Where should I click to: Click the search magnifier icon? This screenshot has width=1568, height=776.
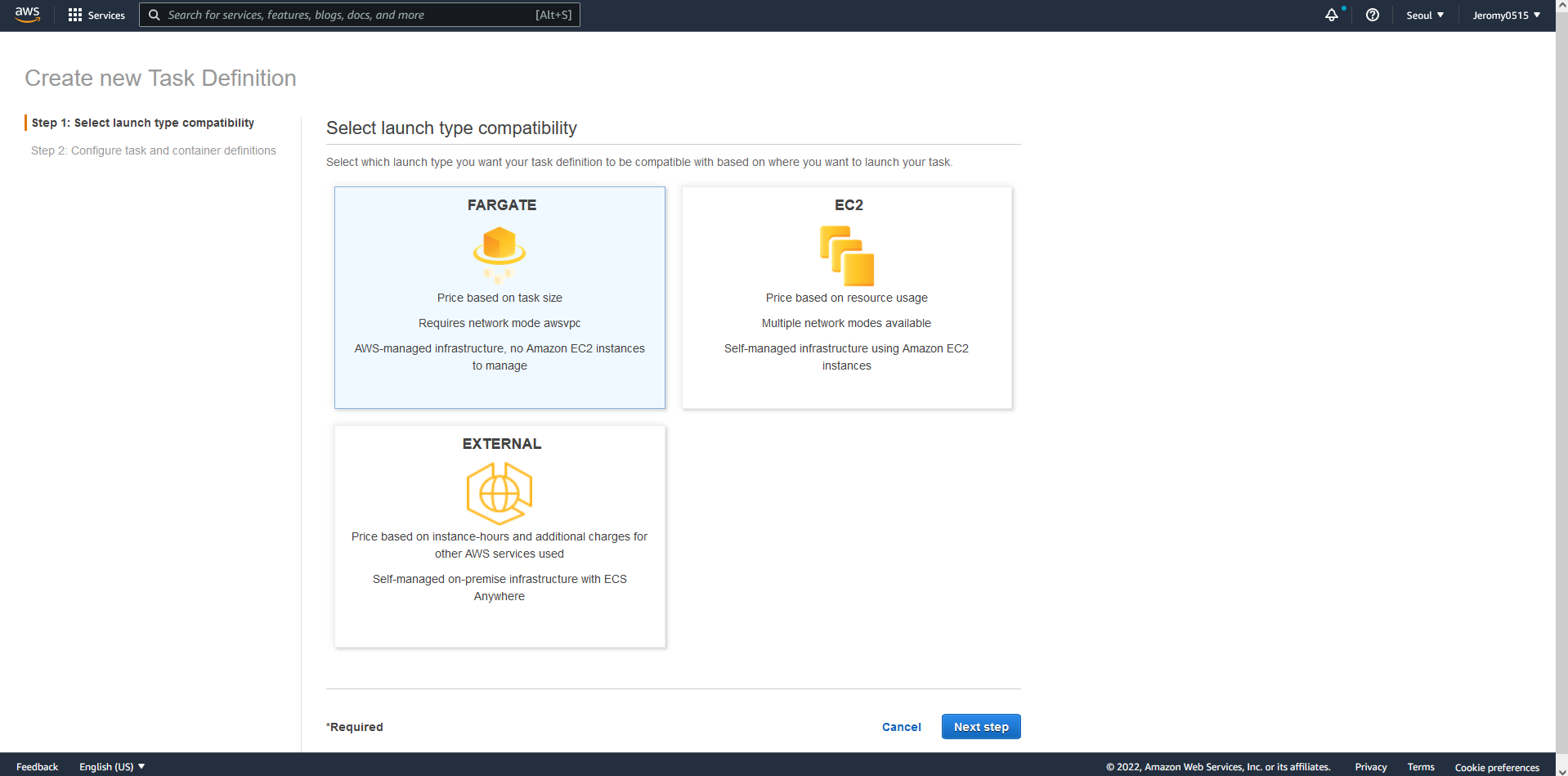(x=154, y=15)
